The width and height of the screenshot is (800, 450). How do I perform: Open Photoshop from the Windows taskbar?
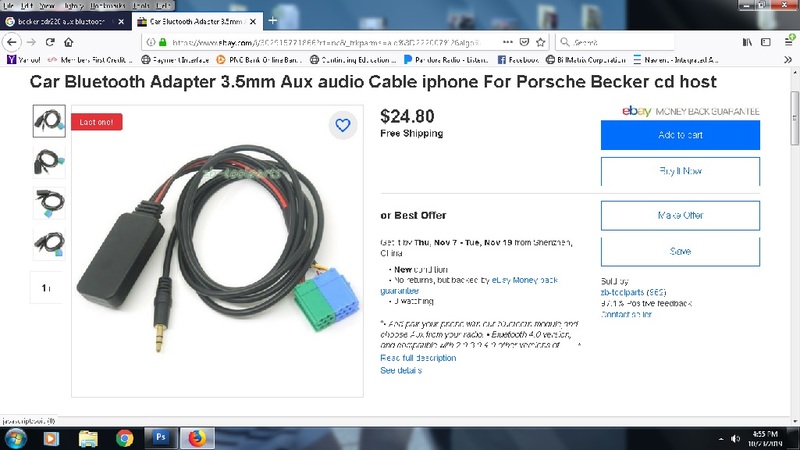[x=160, y=438]
